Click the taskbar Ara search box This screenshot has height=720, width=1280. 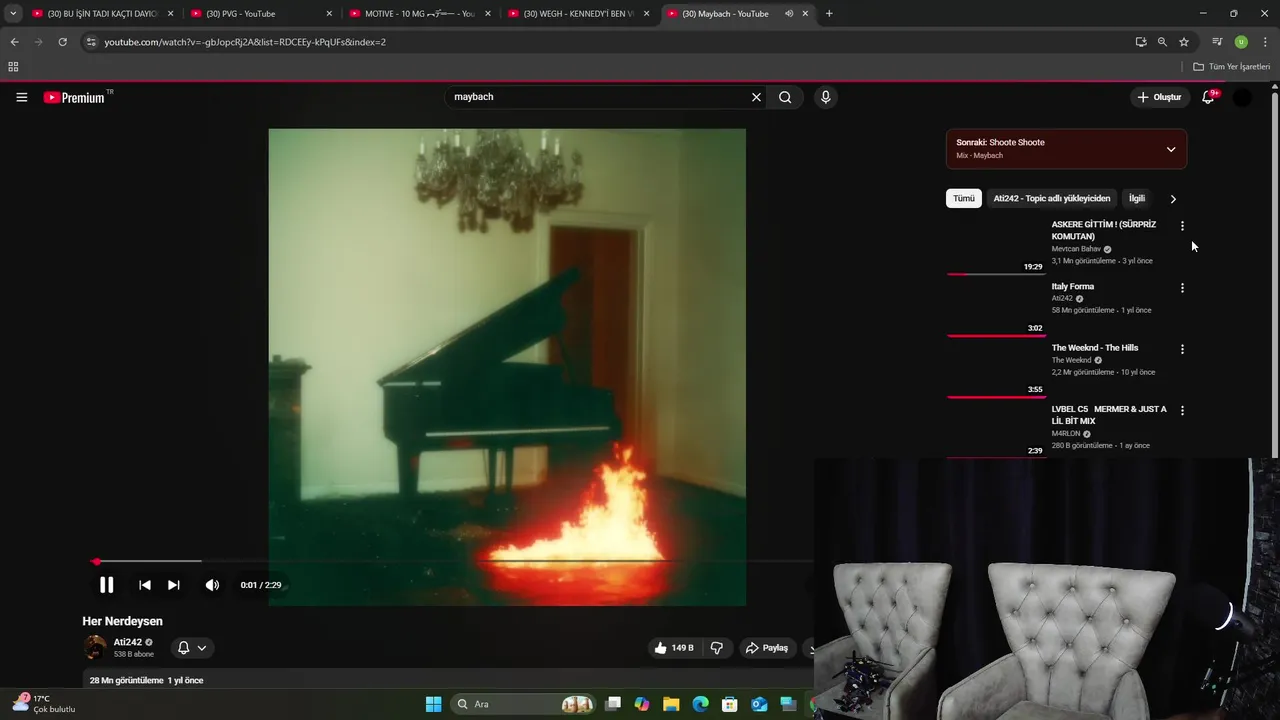point(524,704)
